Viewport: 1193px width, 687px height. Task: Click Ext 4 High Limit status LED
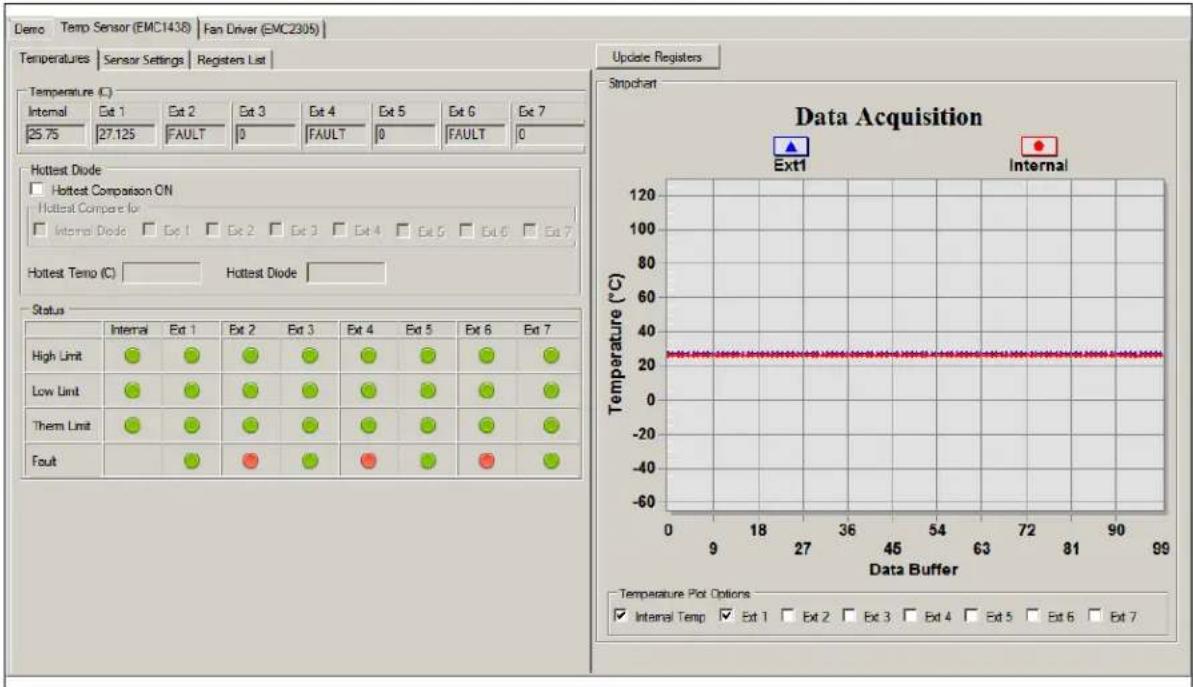pyautogui.click(x=368, y=355)
